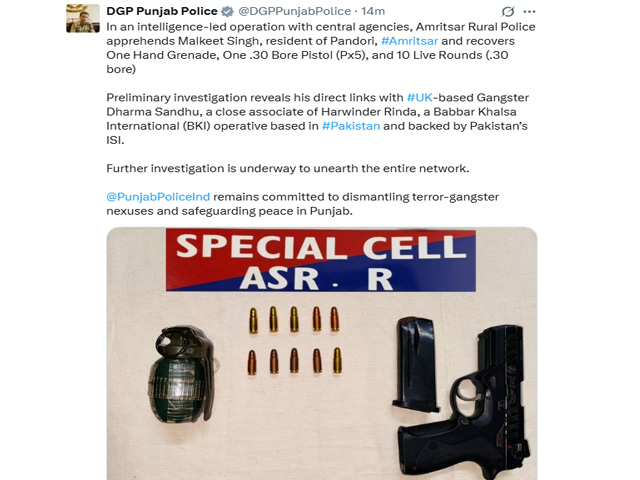Click the live rounds in the photo
640x480 pixels.
click(293, 340)
